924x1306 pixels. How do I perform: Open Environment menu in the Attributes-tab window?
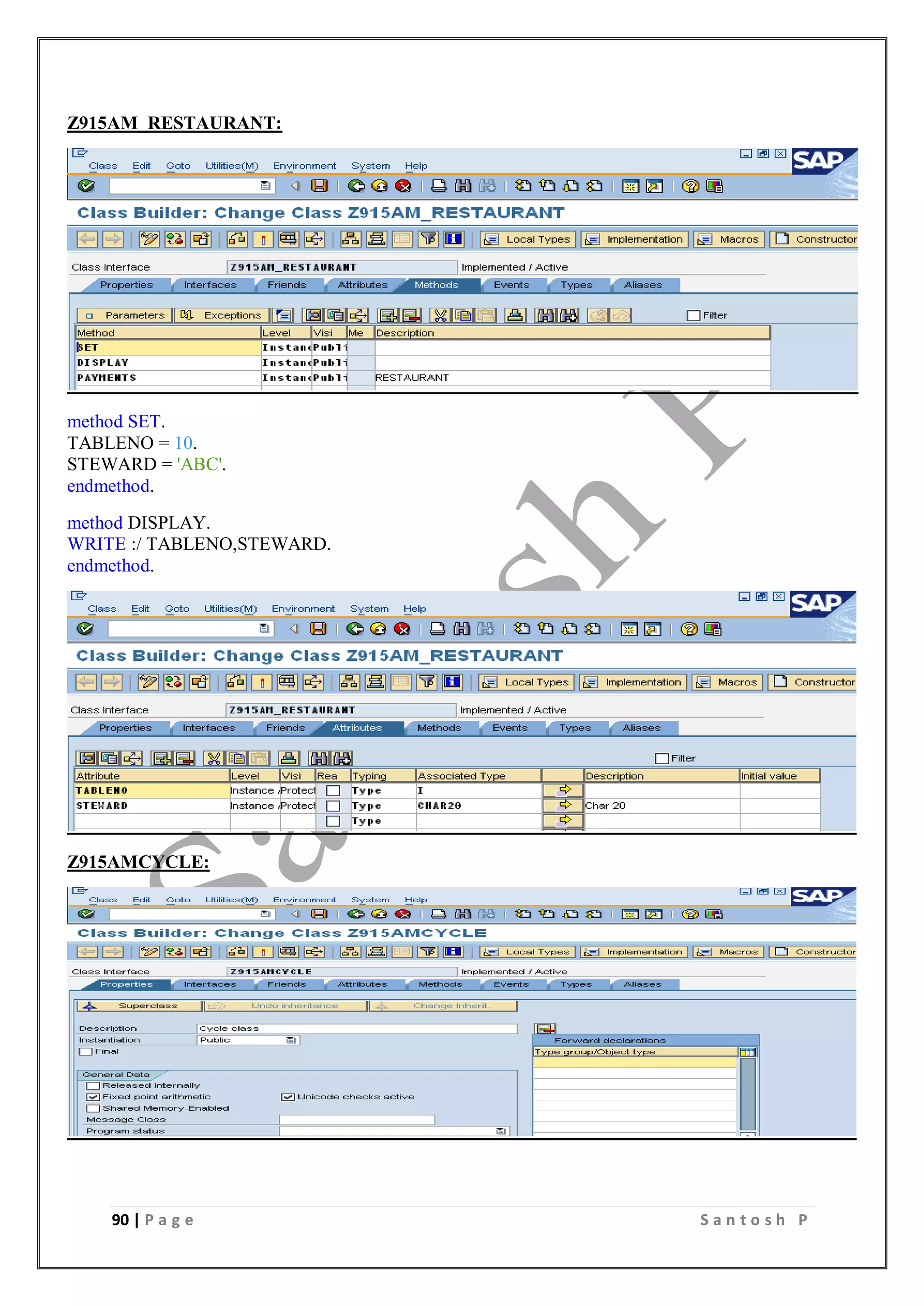tap(303, 609)
